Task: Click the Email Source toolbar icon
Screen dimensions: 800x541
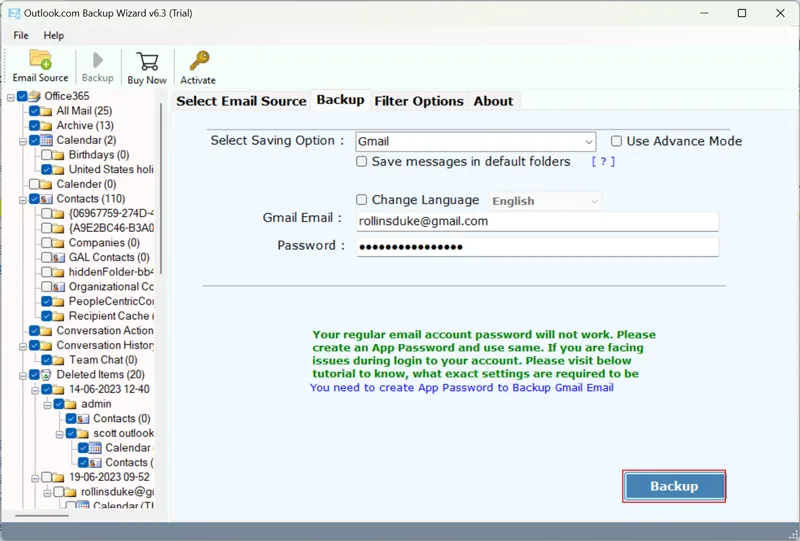Action: click(x=40, y=59)
